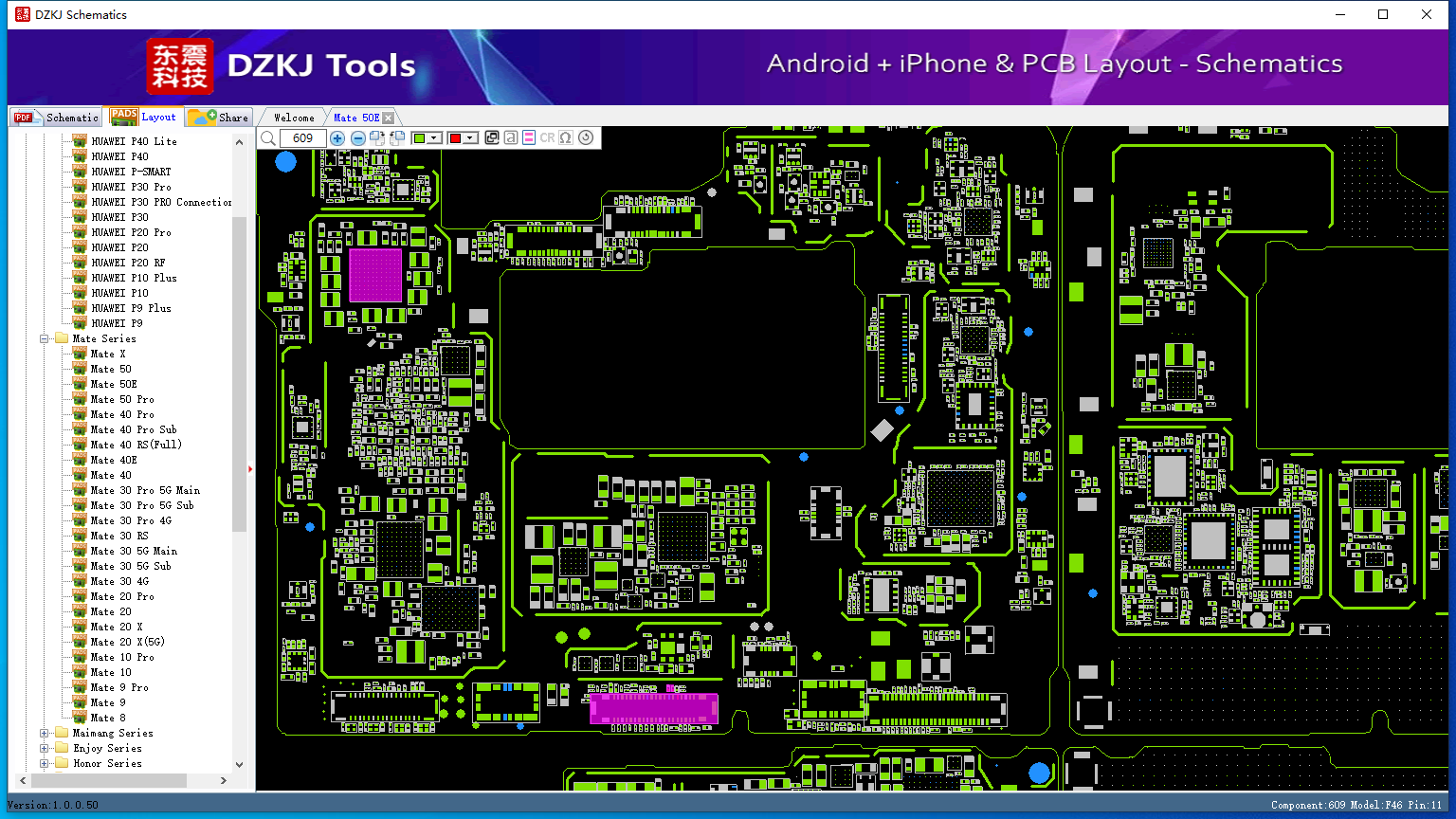Click the circular reset view icon
The height and width of the screenshot is (819, 1456).
pyautogui.click(x=586, y=138)
